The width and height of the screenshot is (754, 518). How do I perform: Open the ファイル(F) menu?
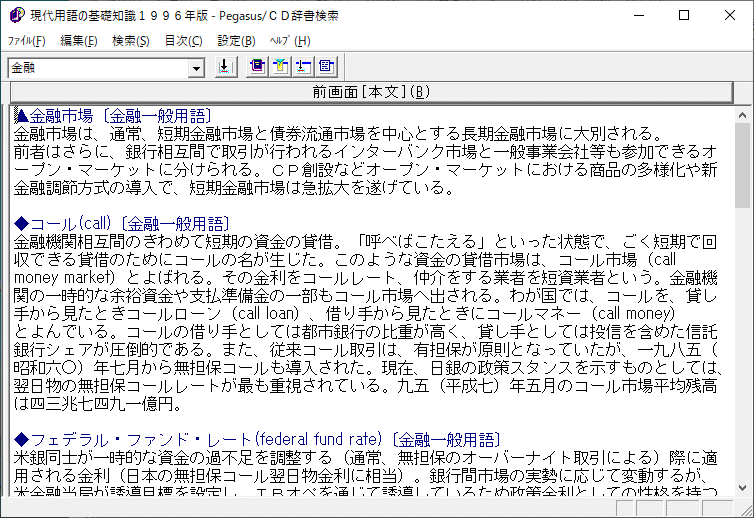point(26,41)
